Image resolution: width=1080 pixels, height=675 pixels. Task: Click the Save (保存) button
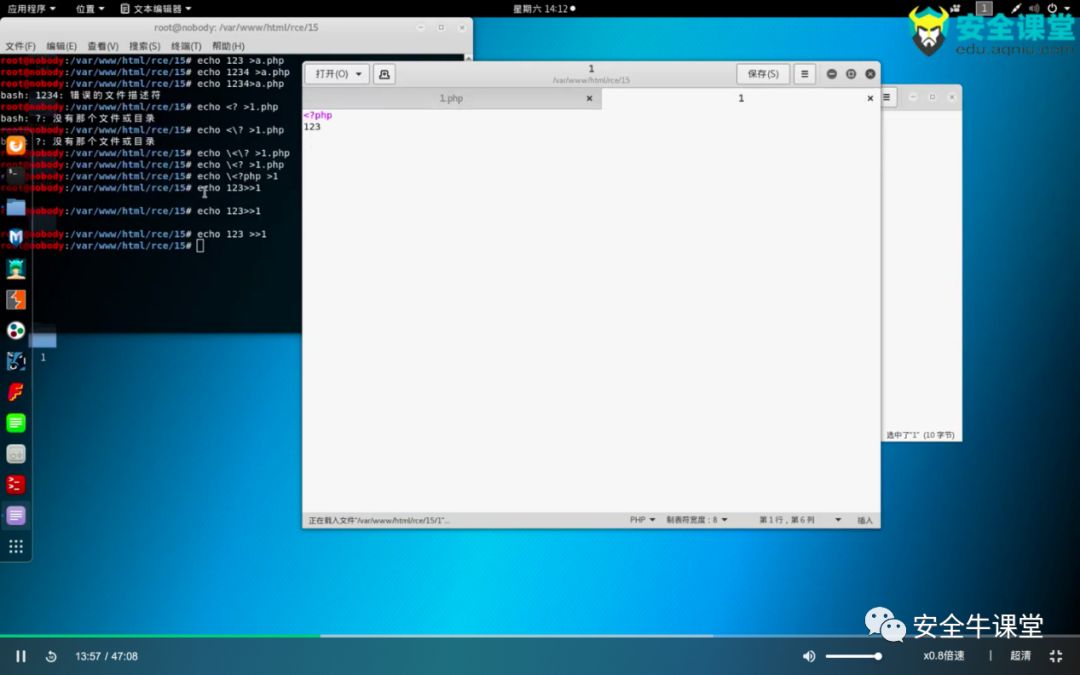coord(763,74)
